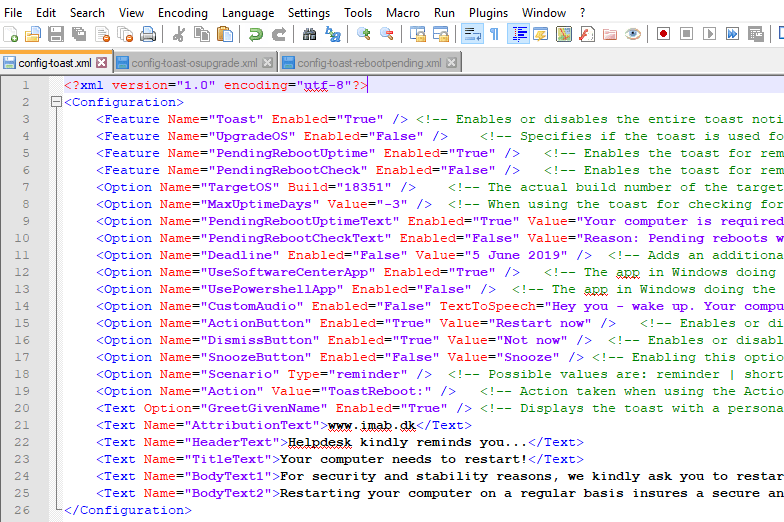
Task: Click the Copy toolbar icon
Action: (x=202, y=34)
